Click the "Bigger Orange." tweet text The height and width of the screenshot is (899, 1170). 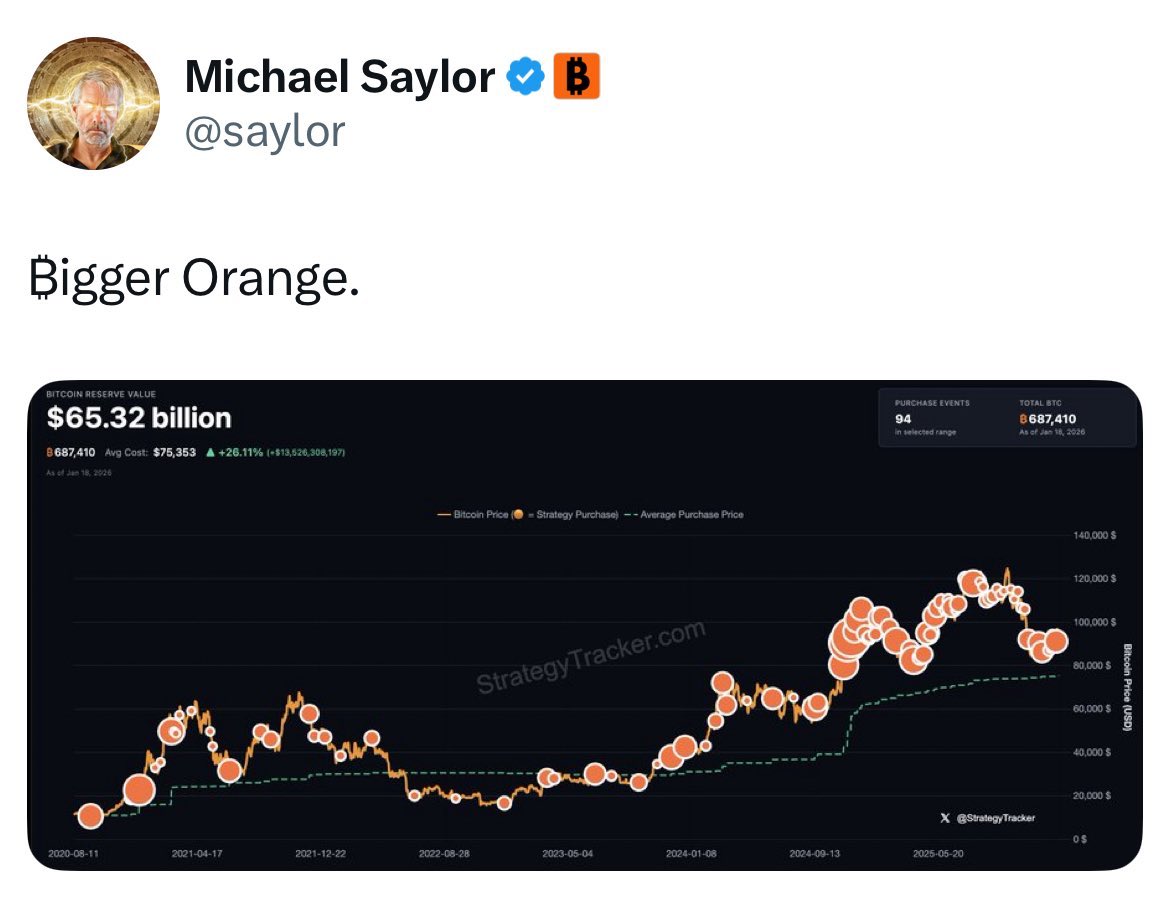(193, 280)
